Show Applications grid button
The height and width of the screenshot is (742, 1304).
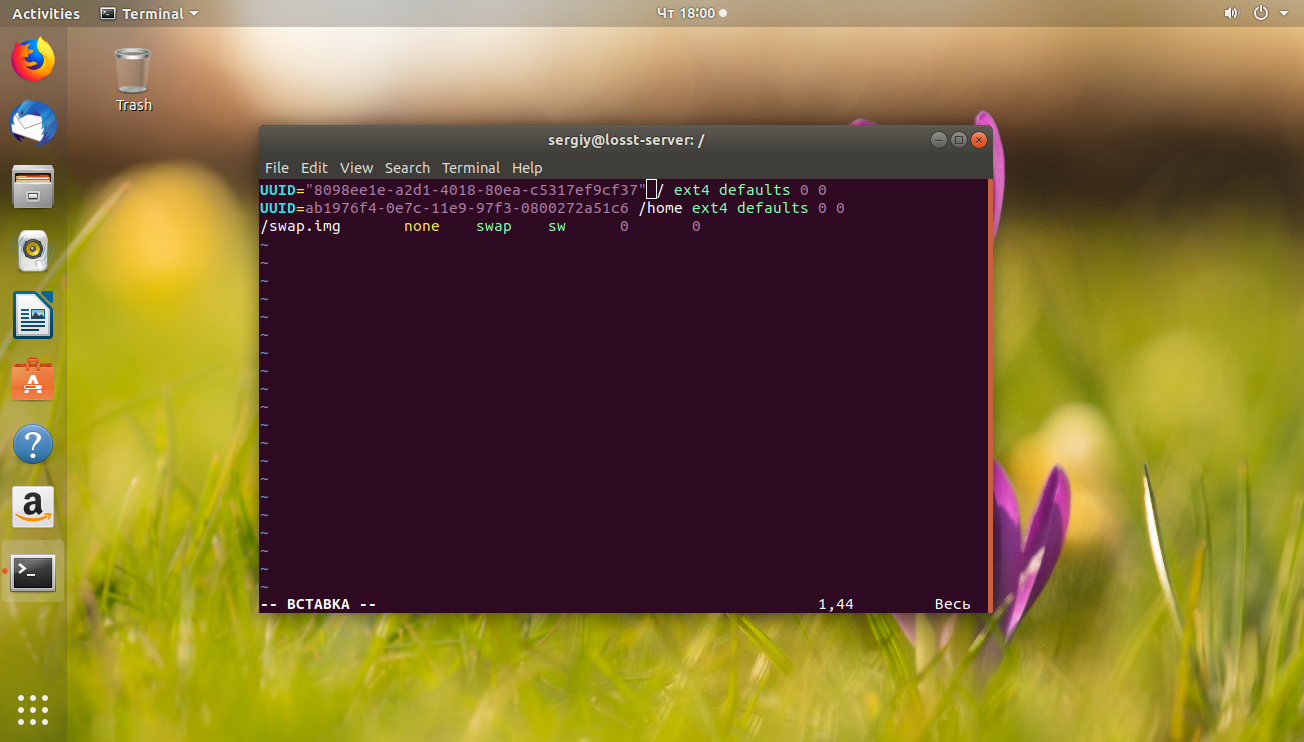33,709
